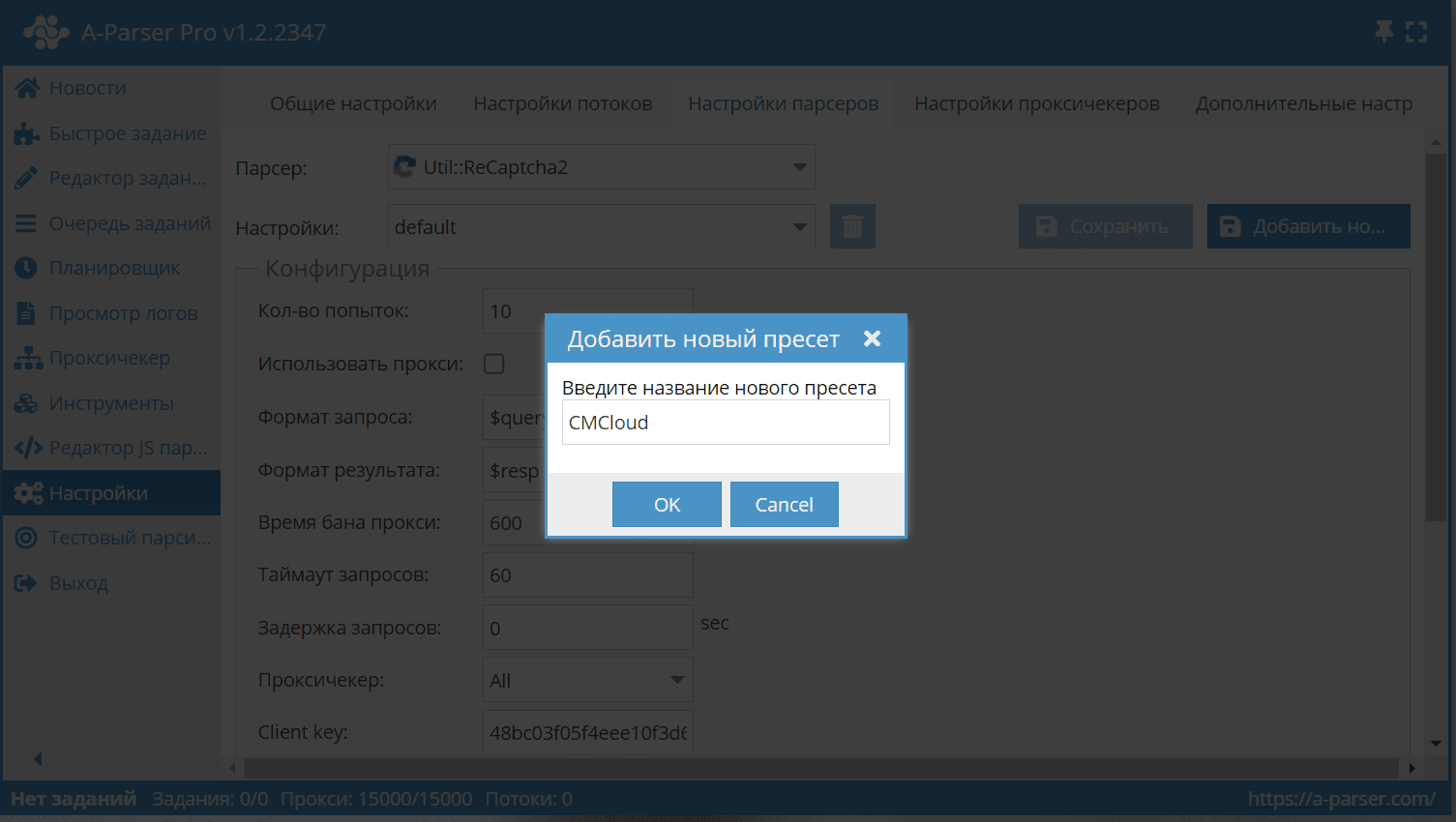Click Прокси: 15000/15000 status text
Screen dimensions: 1456x822
click(x=376, y=799)
